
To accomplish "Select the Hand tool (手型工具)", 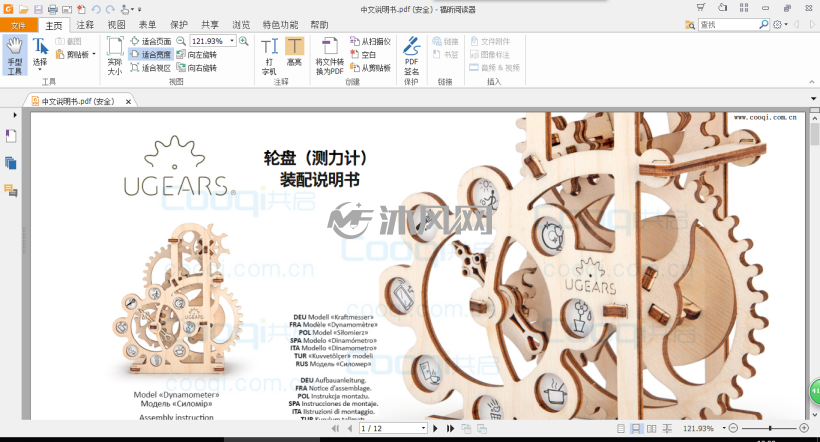I will coord(15,56).
